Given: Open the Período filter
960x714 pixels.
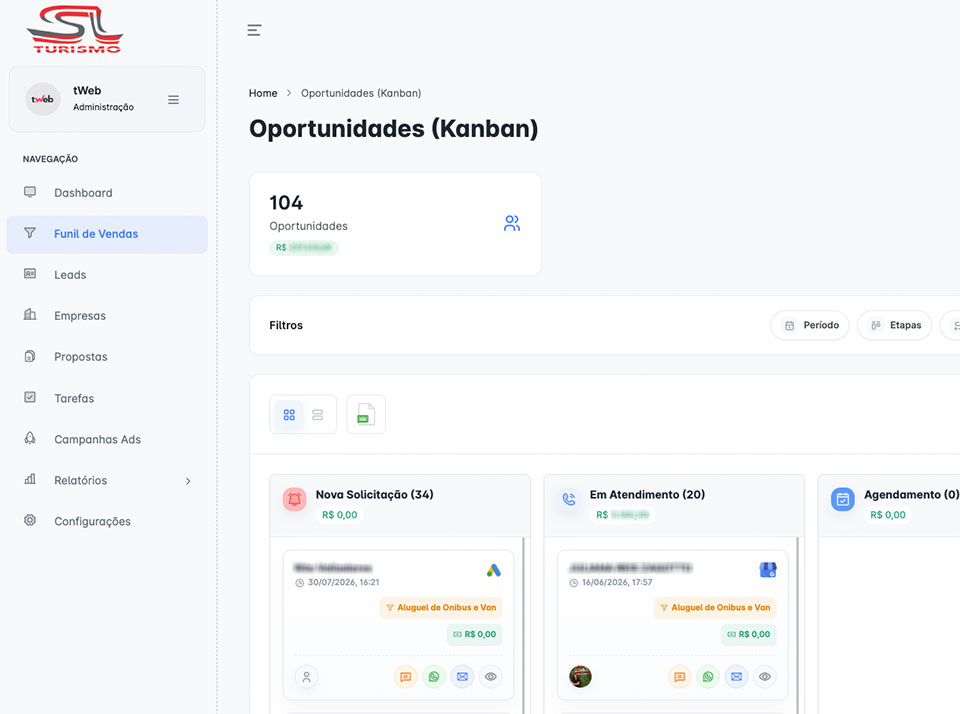Looking at the screenshot, I should [810, 325].
